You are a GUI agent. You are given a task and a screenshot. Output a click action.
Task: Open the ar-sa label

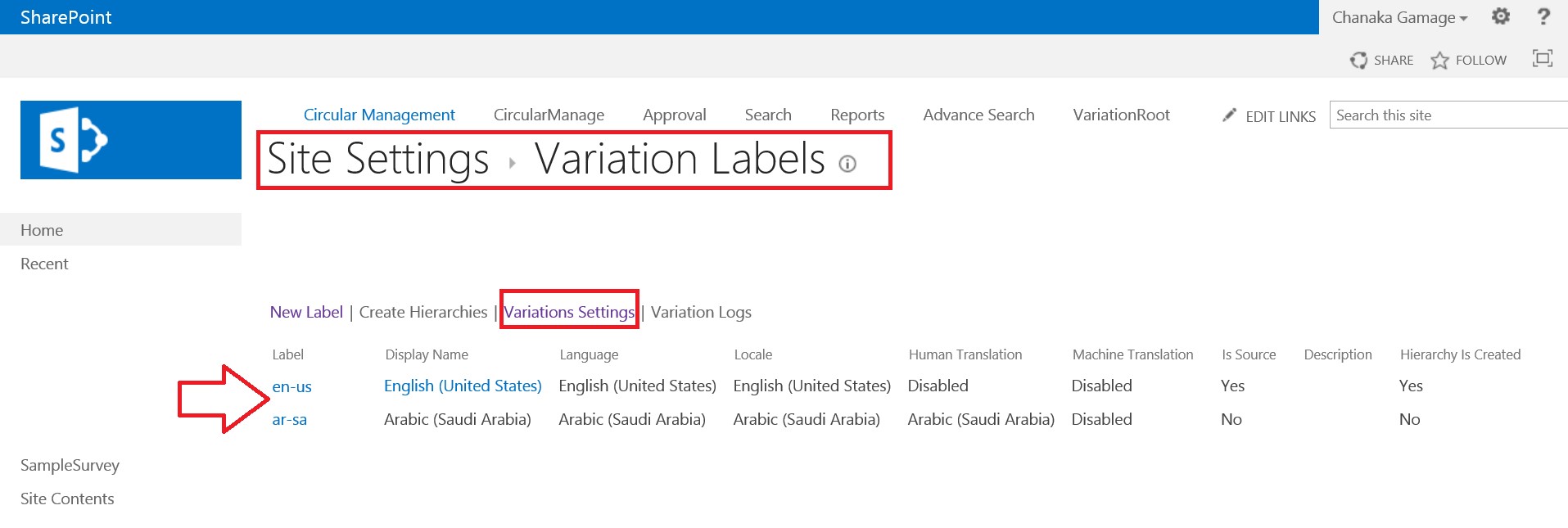tap(289, 419)
